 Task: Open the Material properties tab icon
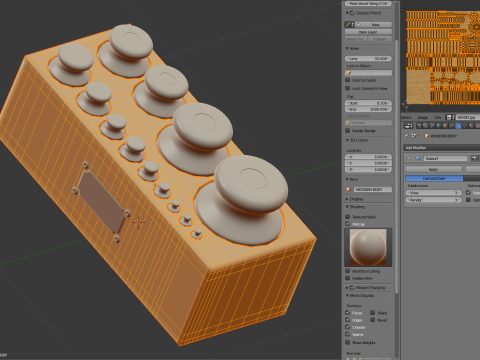471,126
